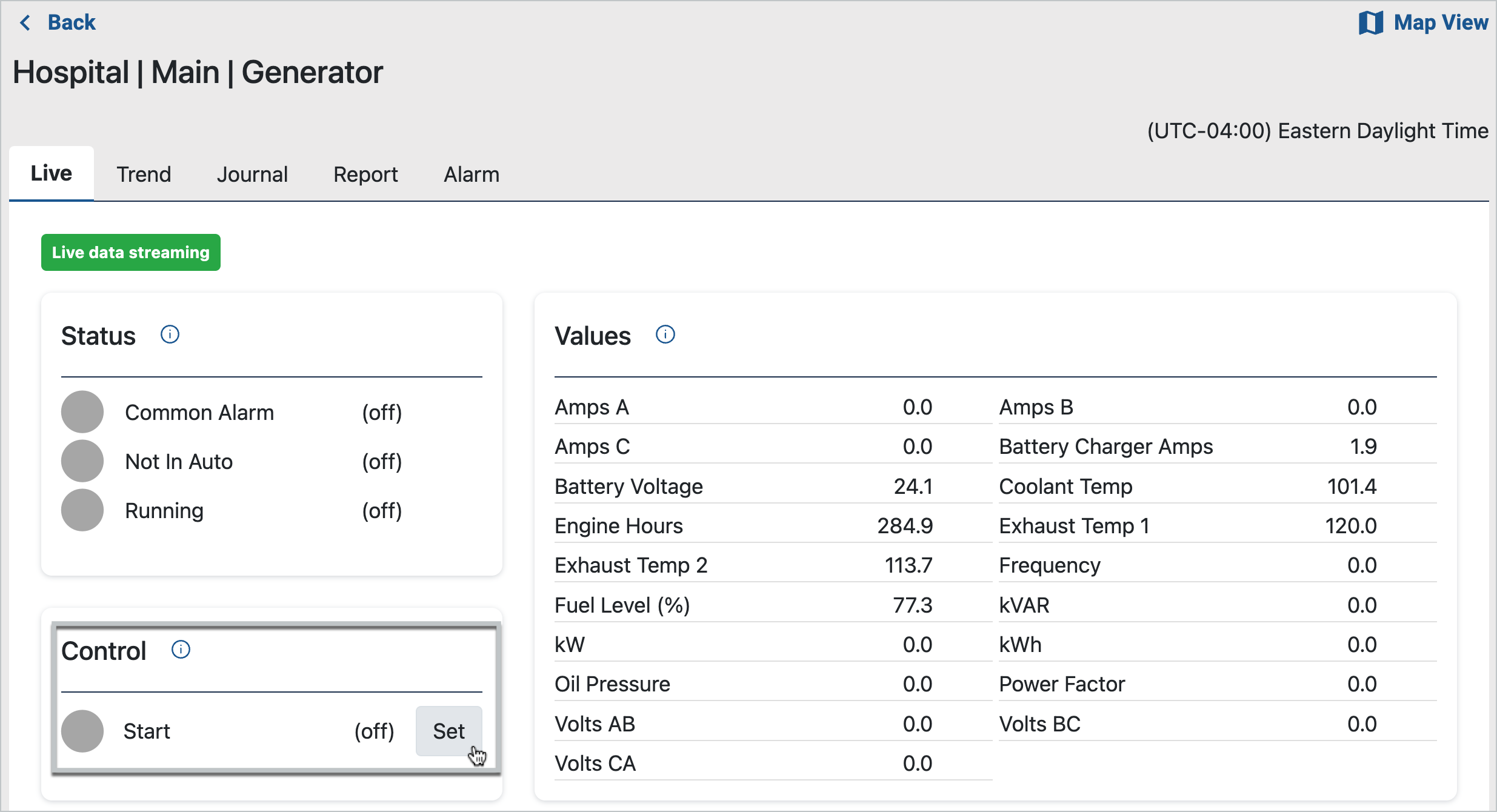Select the Report tab

(x=365, y=175)
